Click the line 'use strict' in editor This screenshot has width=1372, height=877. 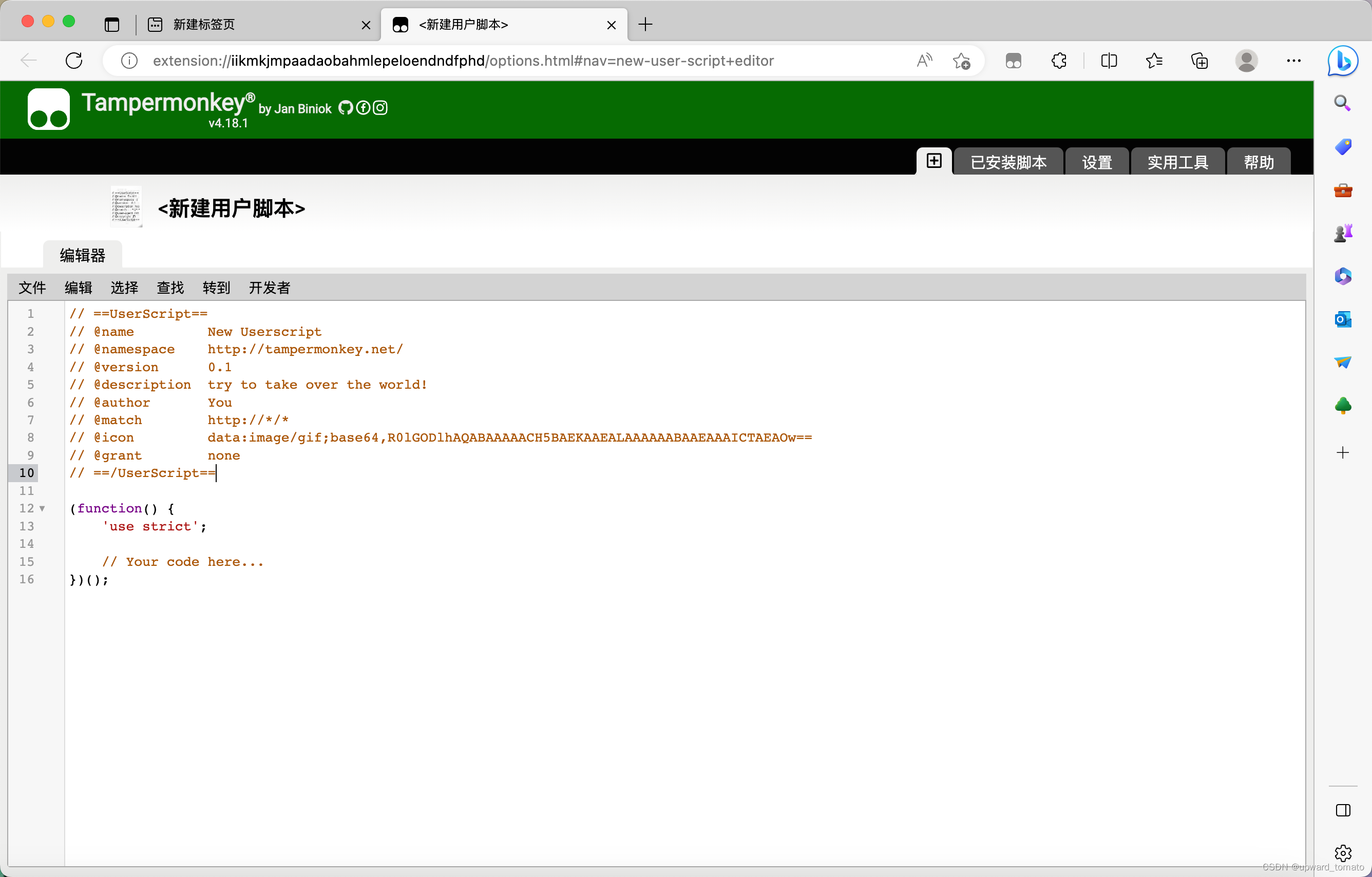[155, 526]
